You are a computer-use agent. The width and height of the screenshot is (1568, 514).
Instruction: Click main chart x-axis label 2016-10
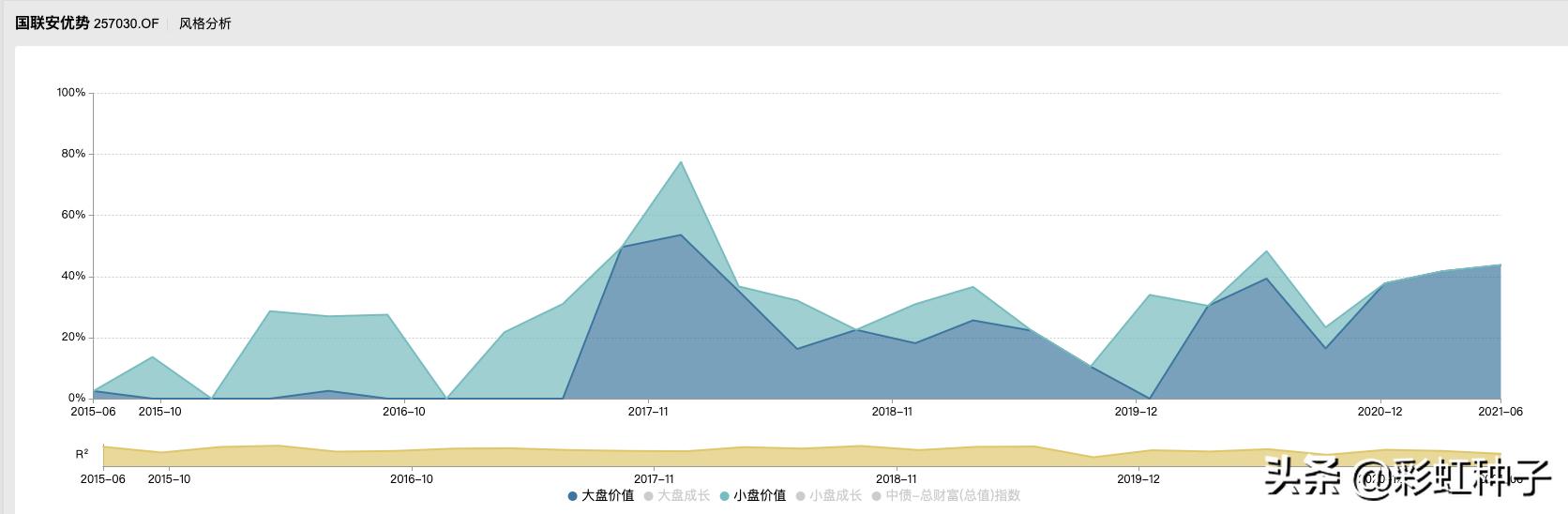pos(404,412)
